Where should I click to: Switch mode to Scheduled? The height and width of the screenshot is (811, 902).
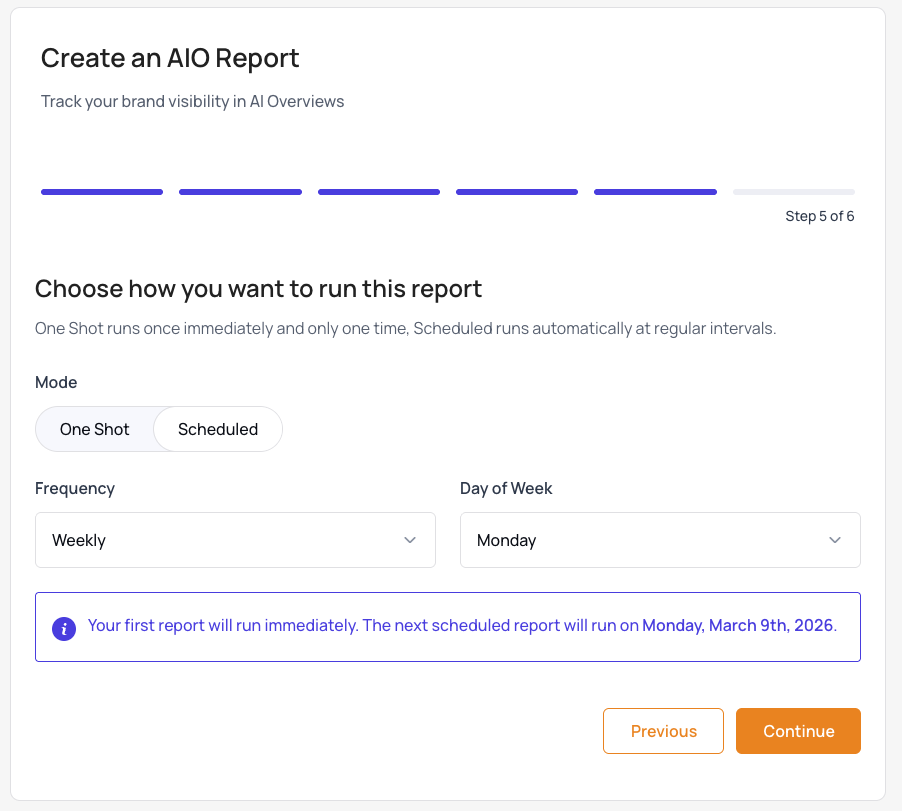218,429
